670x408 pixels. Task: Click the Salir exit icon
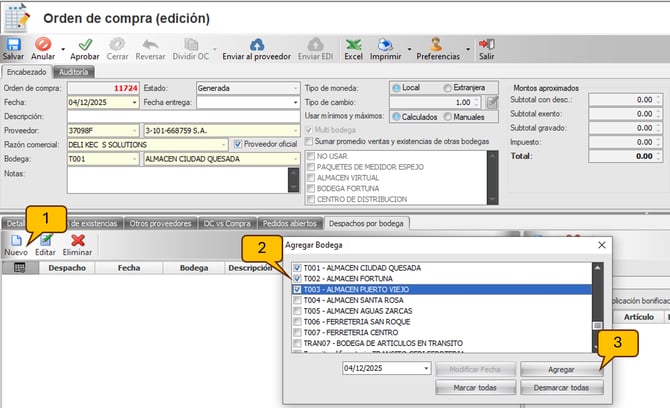click(487, 45)
